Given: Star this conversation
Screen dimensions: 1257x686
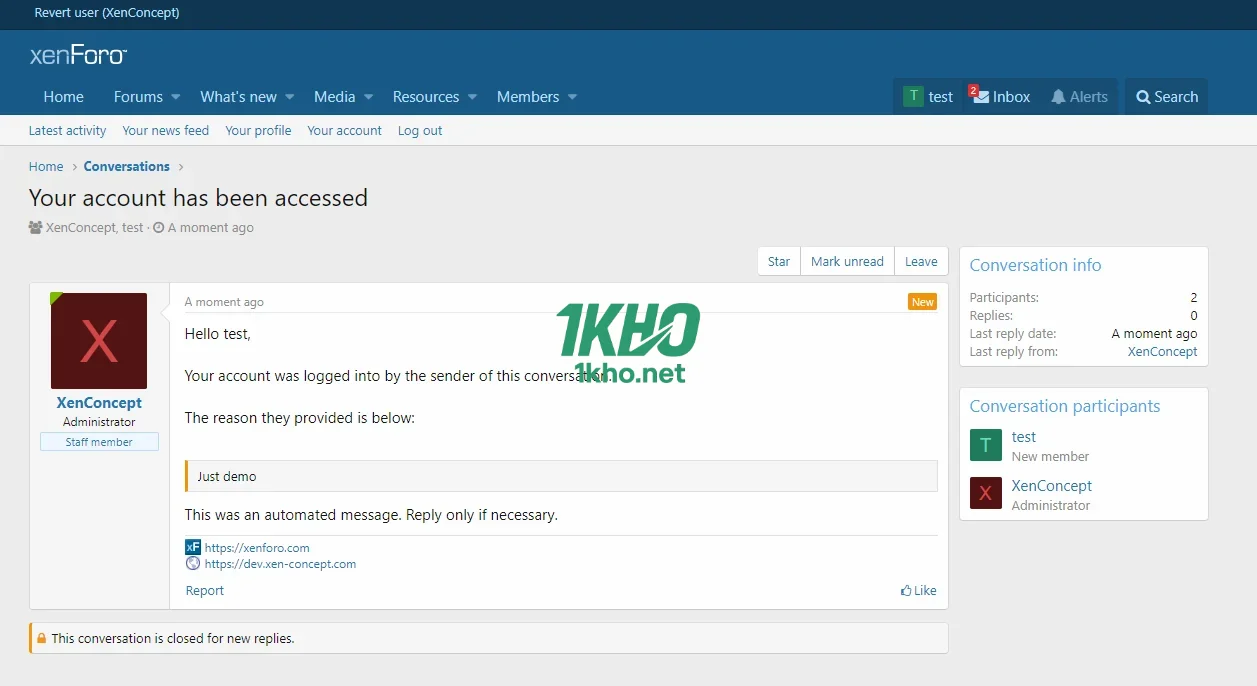Looking at the screenshot, I should (778, 261).
